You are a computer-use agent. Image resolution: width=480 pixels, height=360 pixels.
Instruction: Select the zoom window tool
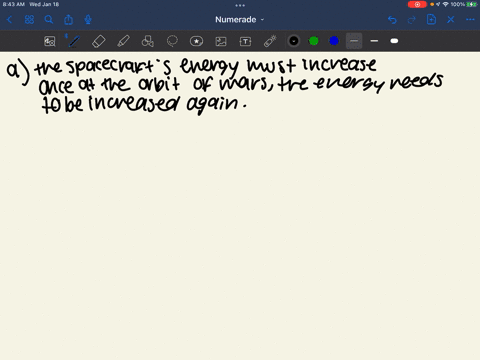click(50, 41)
